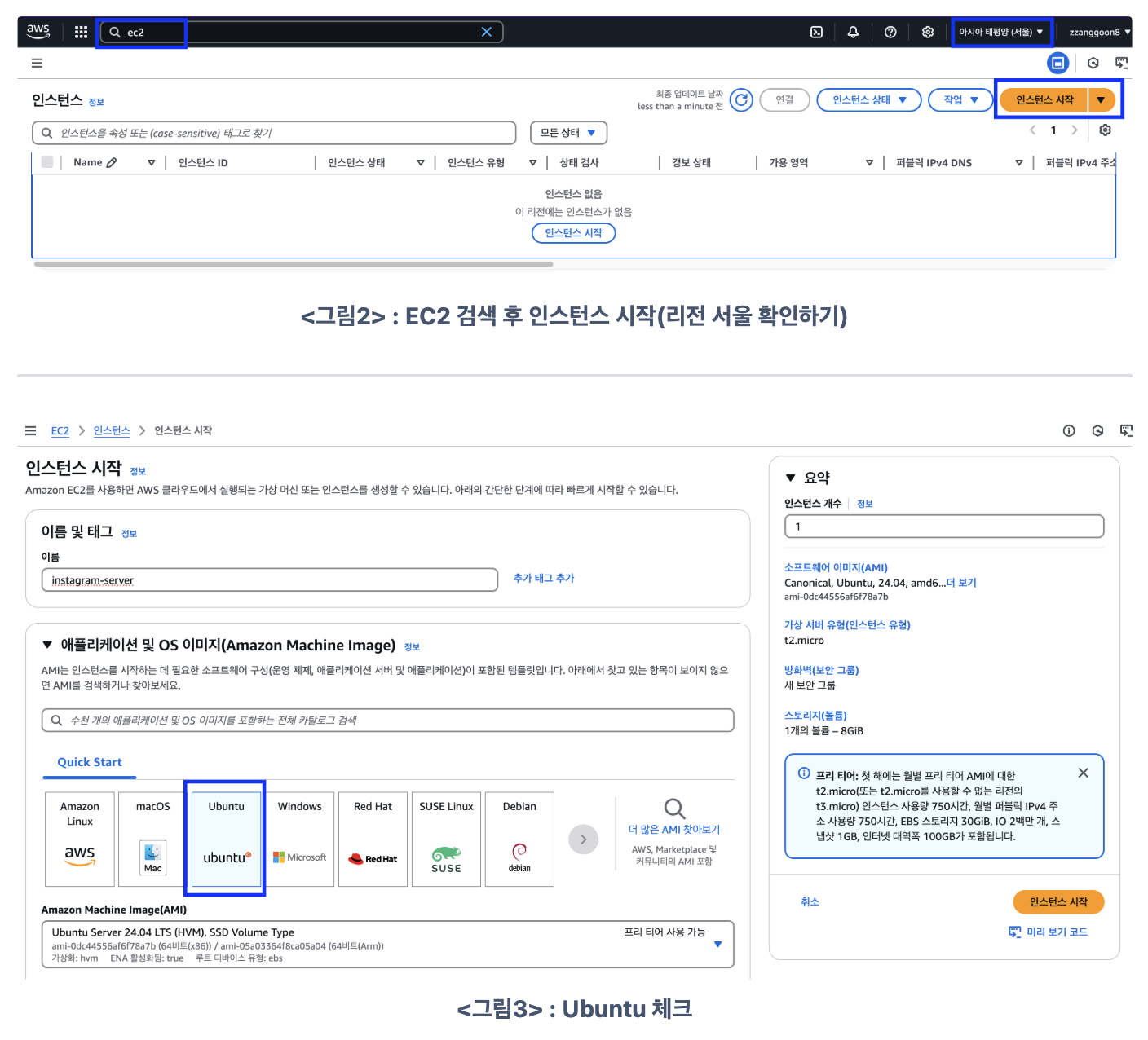The height and width of the screenshot is (1040, 1148).
Task: Refresh the instances list
Action: [x=741, y=99]
